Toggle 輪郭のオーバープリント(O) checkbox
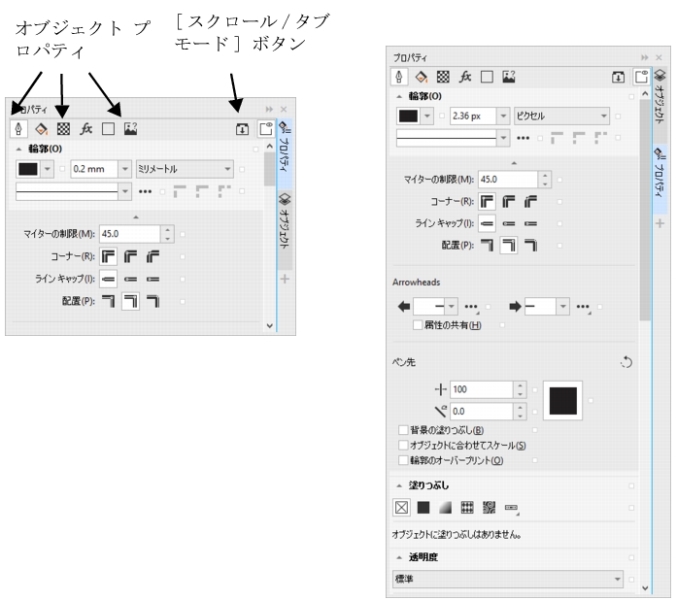The image size is (676, 600). [402, 459]
